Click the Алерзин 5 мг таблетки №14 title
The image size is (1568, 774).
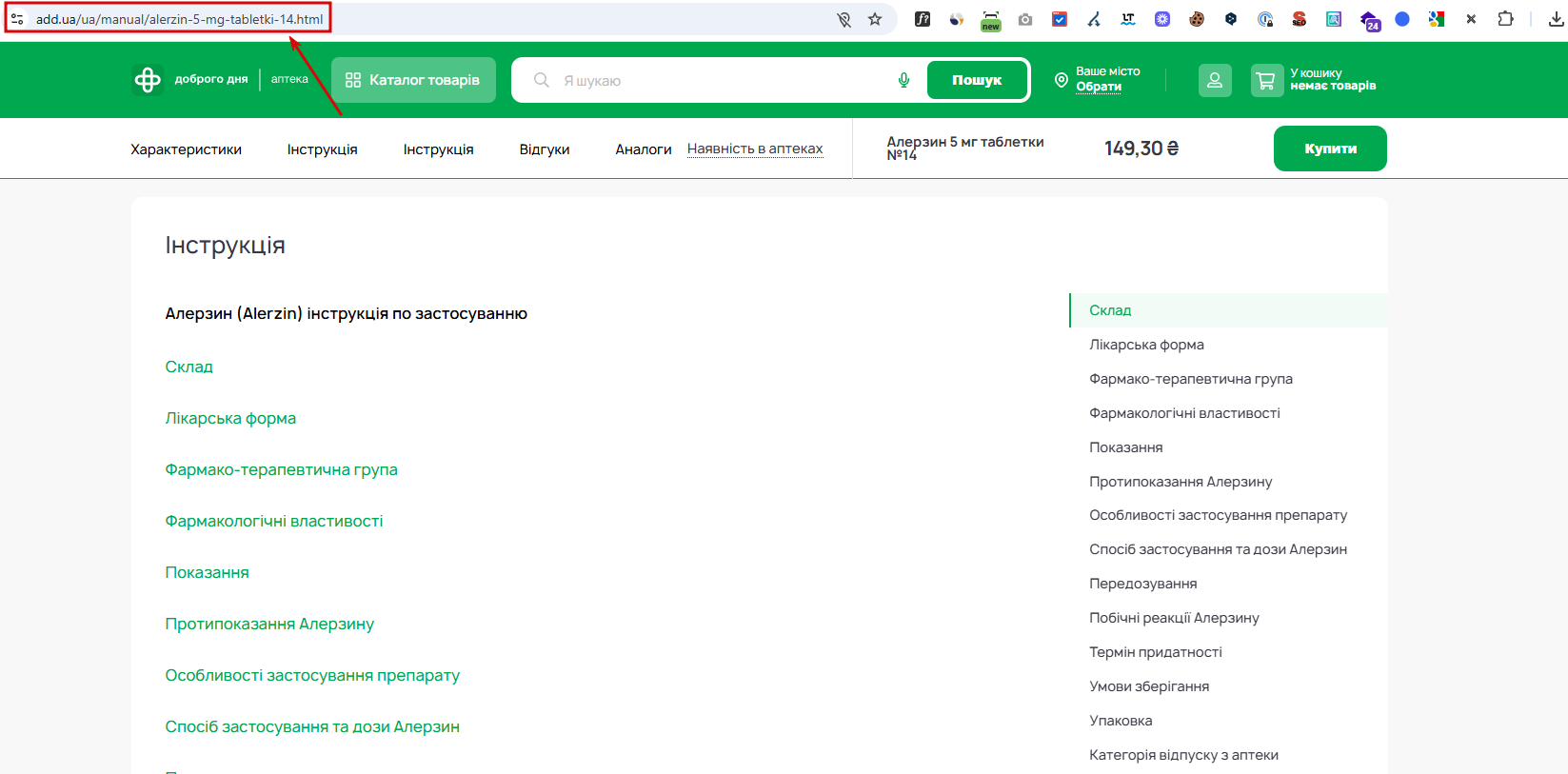tap(965, 148)
